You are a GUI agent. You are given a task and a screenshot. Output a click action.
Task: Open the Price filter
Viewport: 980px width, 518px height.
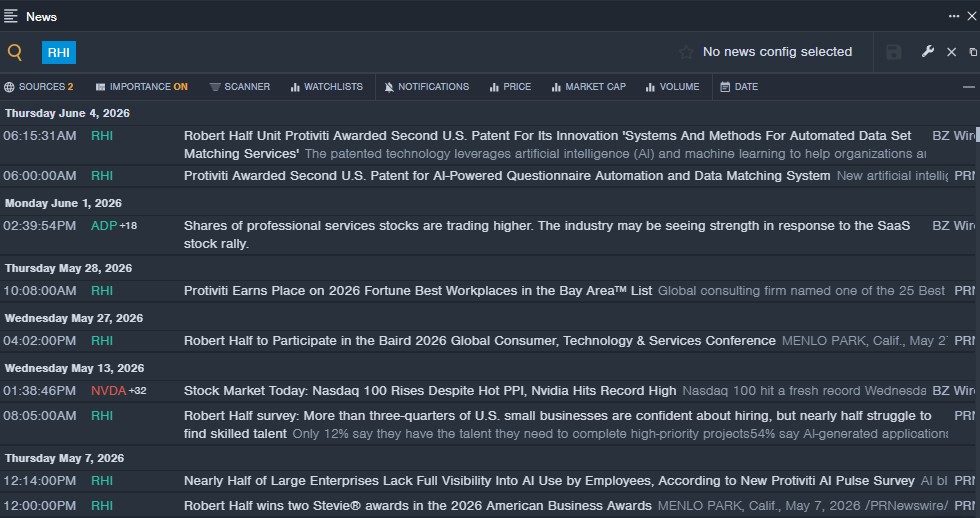point(510,87)
